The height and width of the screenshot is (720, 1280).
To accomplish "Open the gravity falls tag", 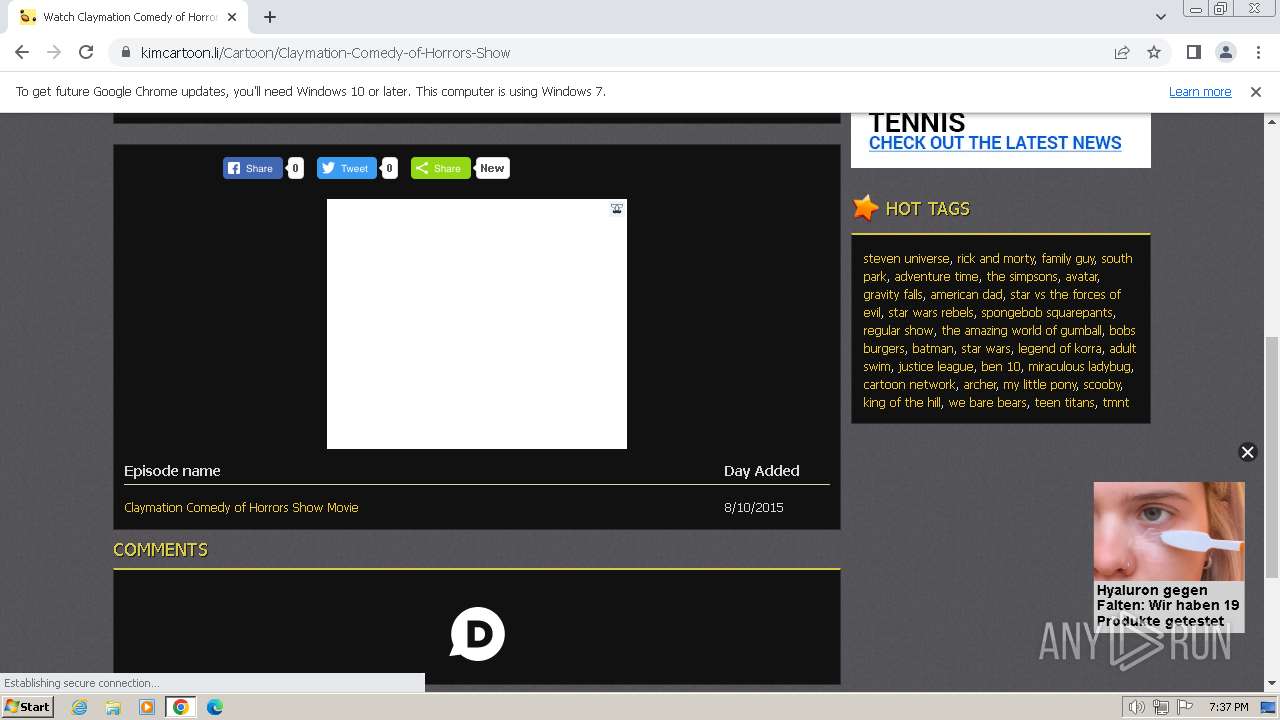I will pos(893,294).
